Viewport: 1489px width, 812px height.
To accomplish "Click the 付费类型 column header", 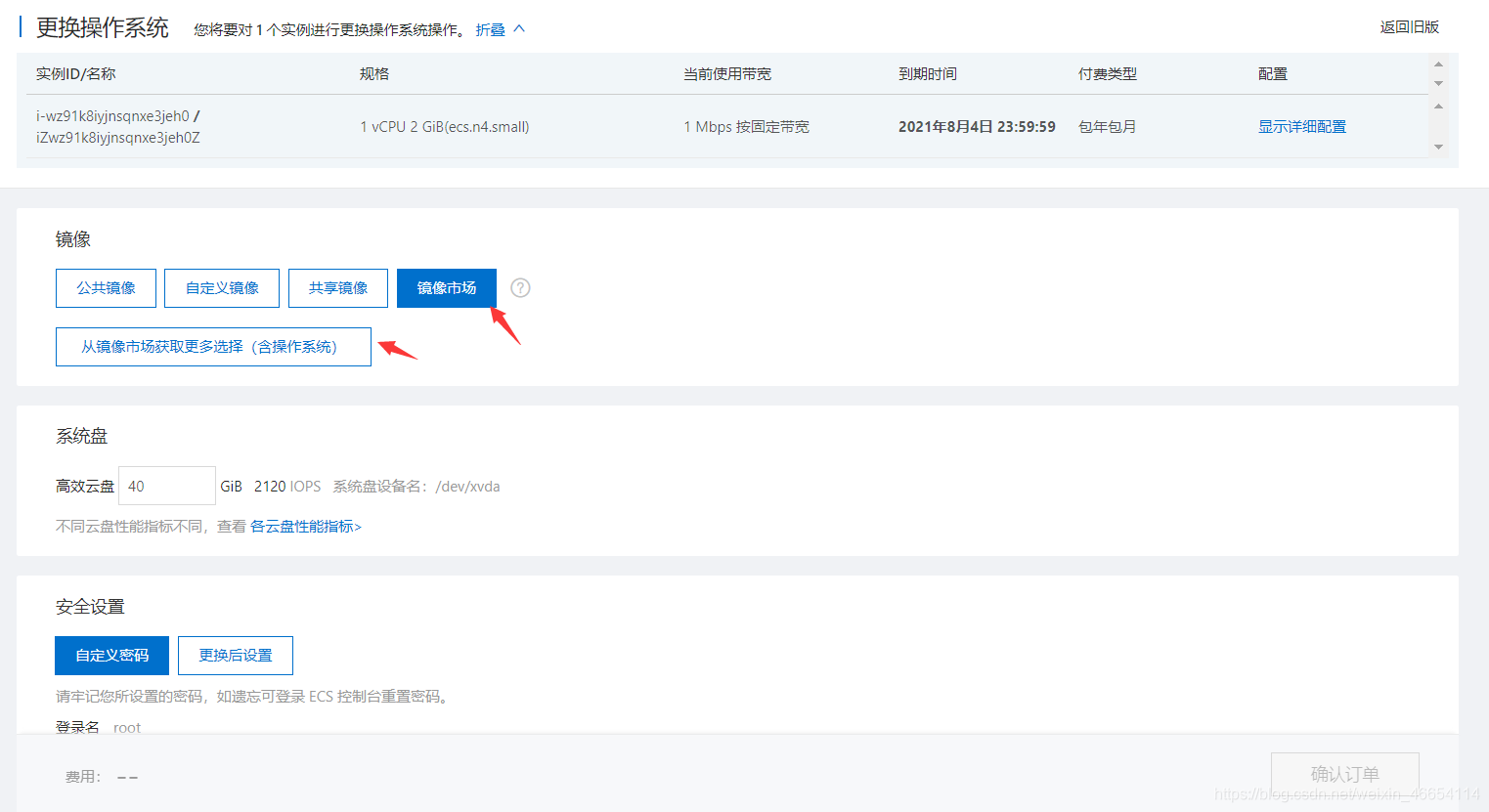I will (1108, 74).
